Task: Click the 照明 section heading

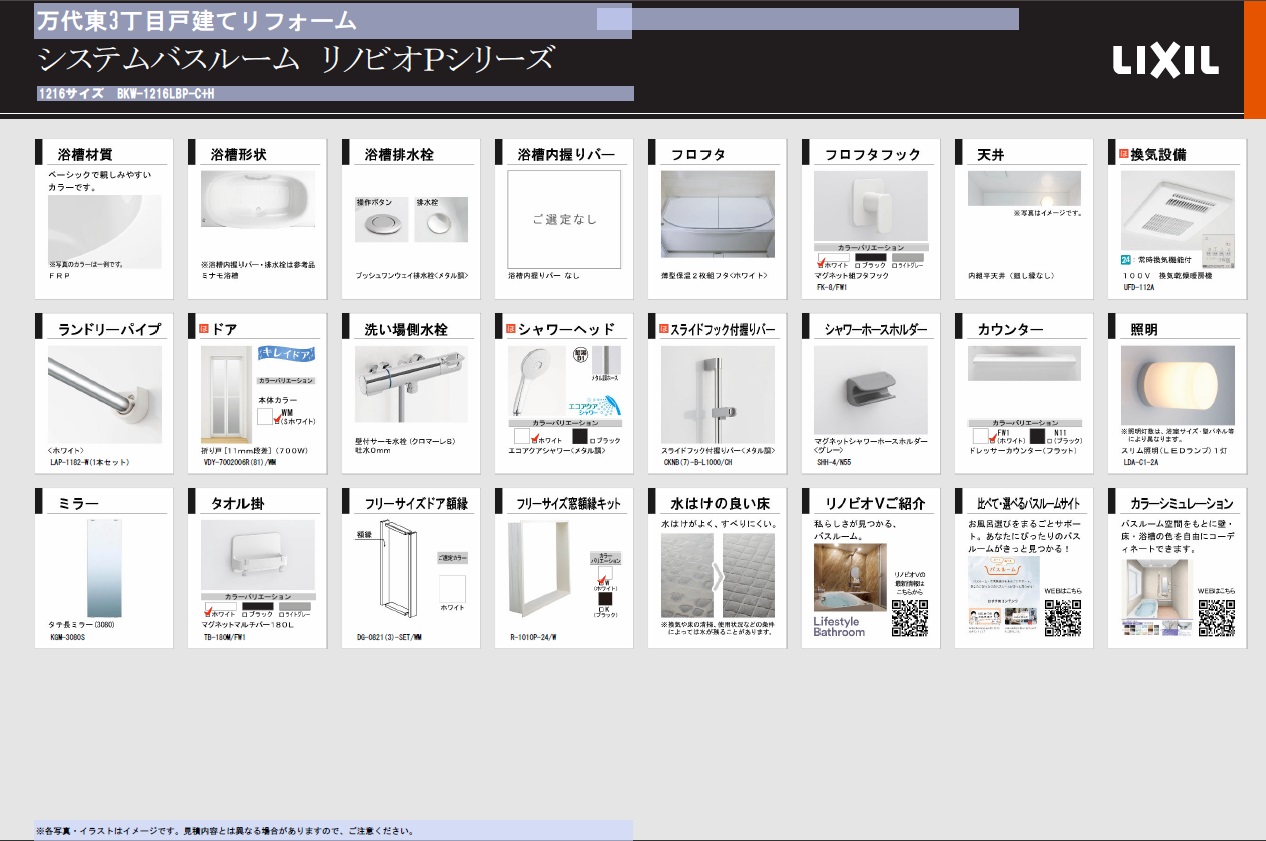Action: (x=1144, y=329)
